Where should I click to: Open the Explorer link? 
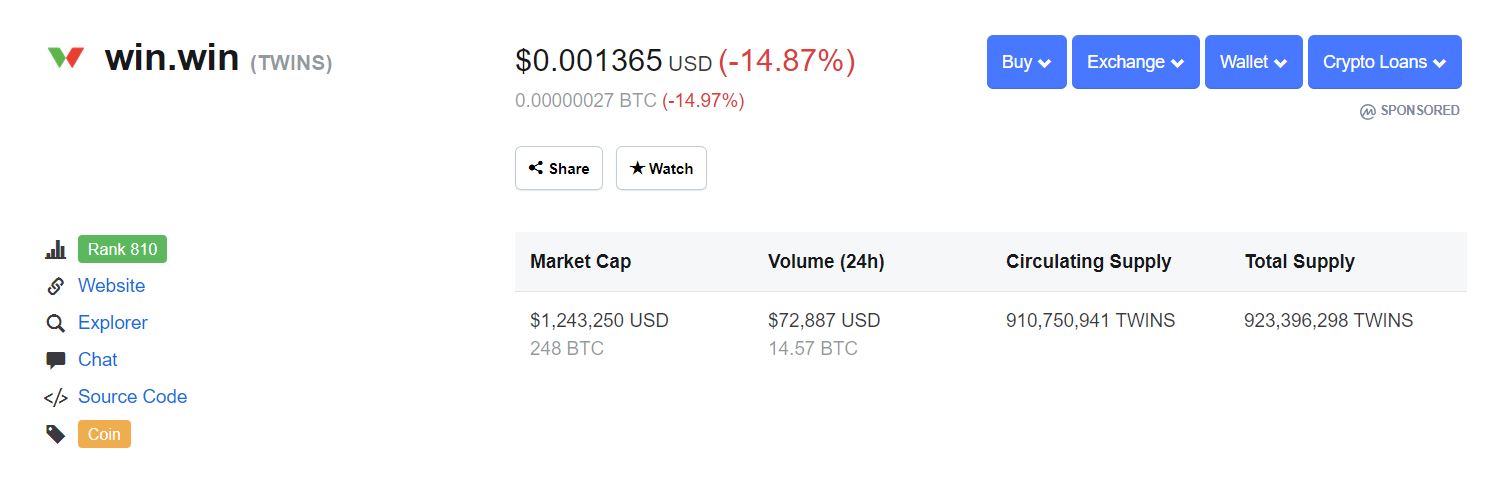coord(113,323)
